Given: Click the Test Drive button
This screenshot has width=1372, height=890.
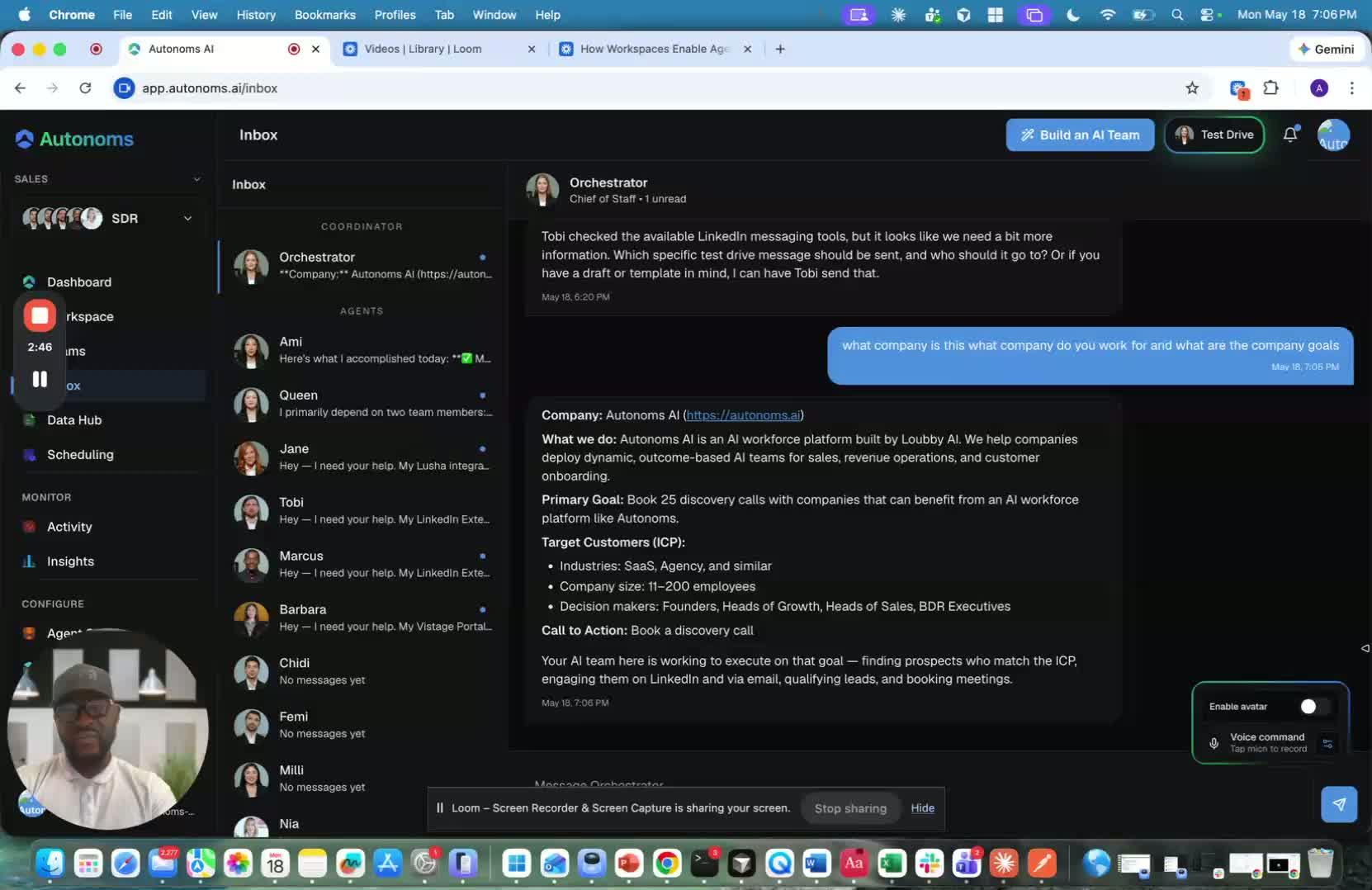Looking at the screenshot, I should pyautogui.click(x=1214, y=135).
